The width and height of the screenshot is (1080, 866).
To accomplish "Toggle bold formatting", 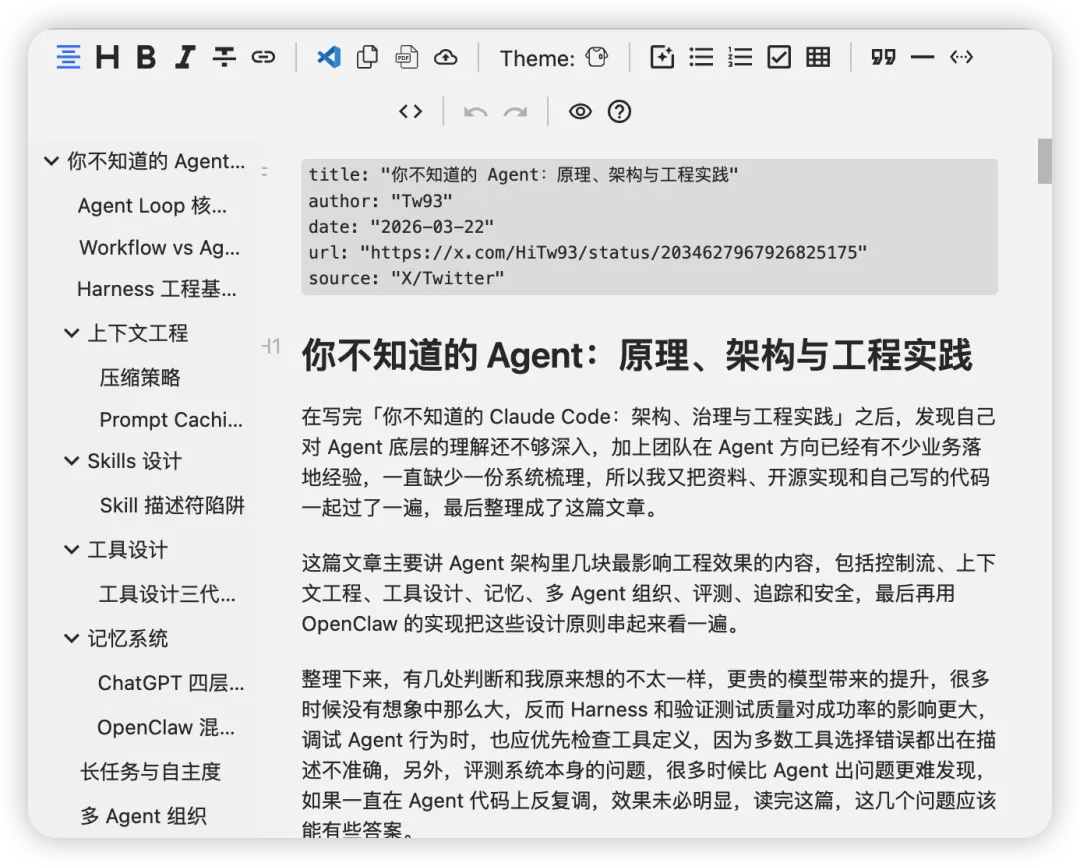I will coord(146,57).
